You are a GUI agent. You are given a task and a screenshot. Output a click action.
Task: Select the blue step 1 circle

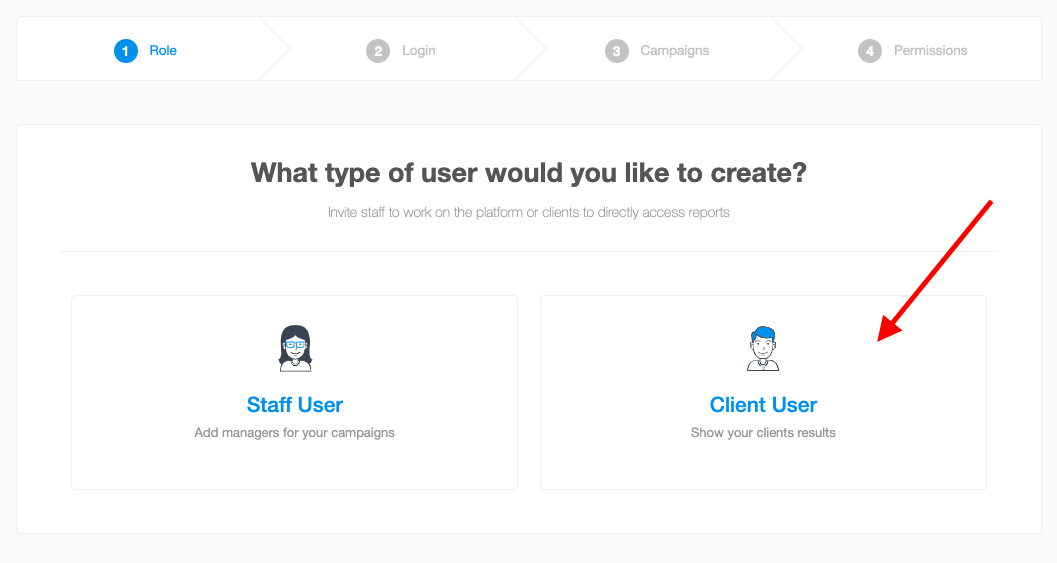coord(125,51)
